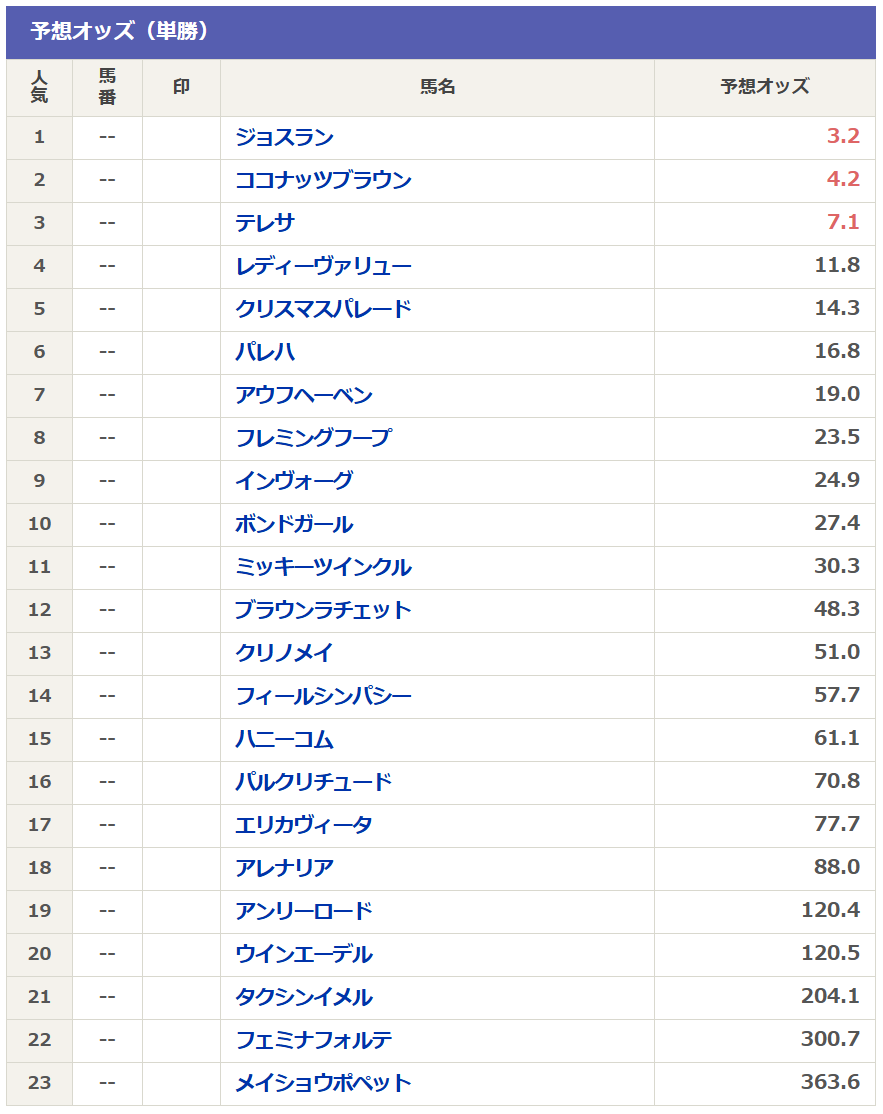The height and width of the screenshot is (1114, 883).
Task: Click horse name ココナッツブラウン
Action: [323, 180]
